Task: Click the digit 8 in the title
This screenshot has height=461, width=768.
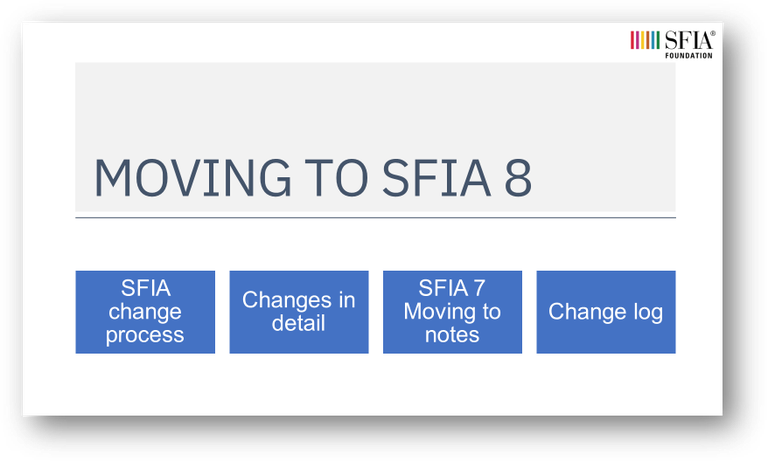Action: tap(518, 178)
